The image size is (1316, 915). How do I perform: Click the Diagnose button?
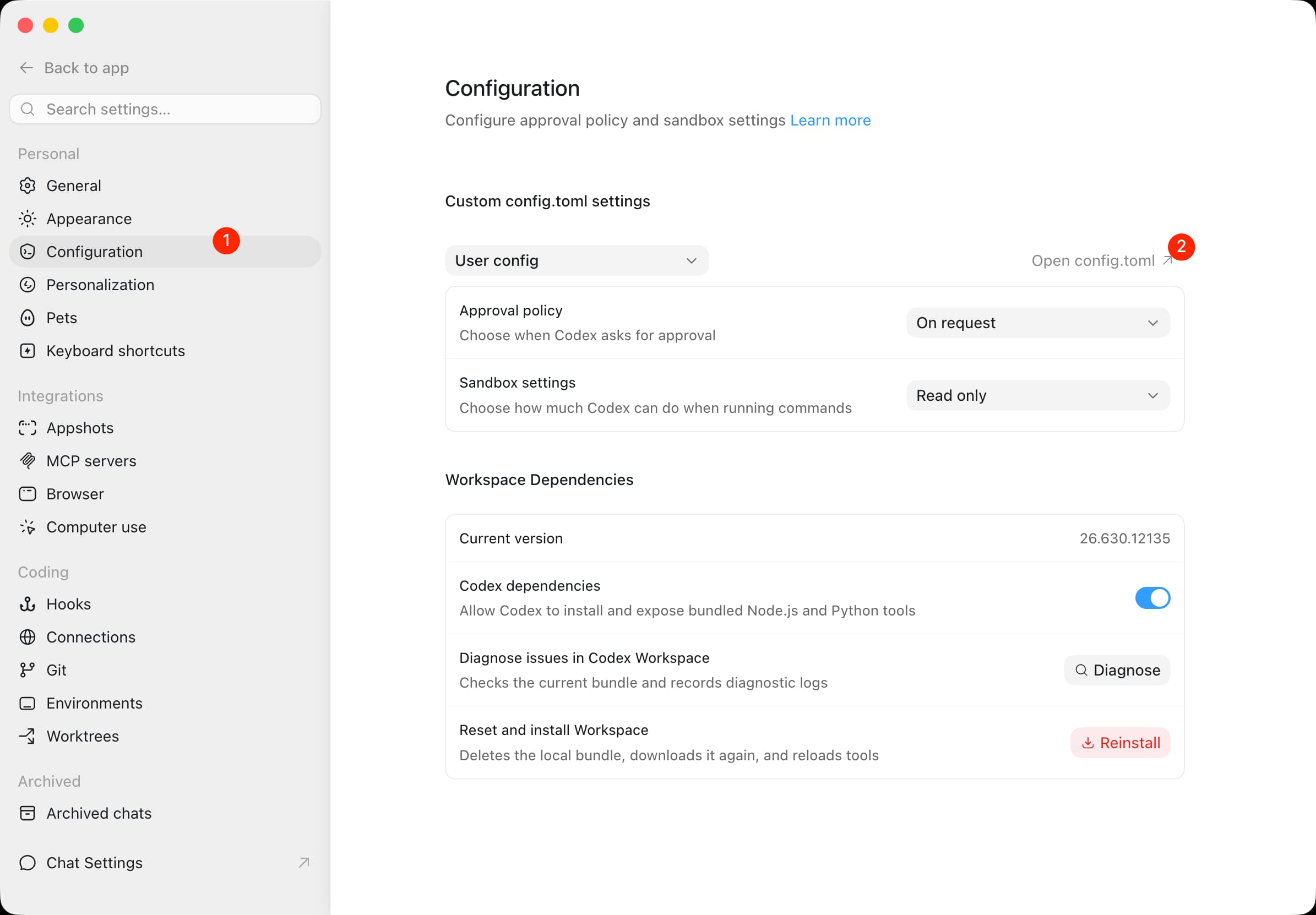(x=1117, y=671)
